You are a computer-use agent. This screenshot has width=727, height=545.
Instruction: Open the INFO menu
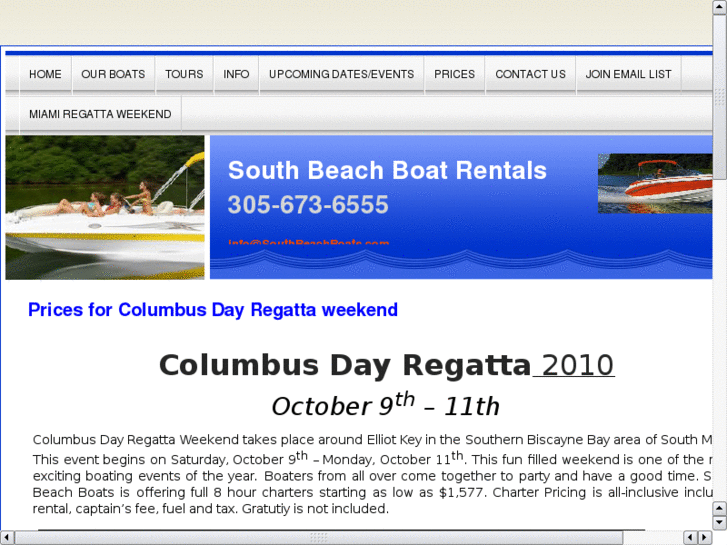(x=237, y=74)
